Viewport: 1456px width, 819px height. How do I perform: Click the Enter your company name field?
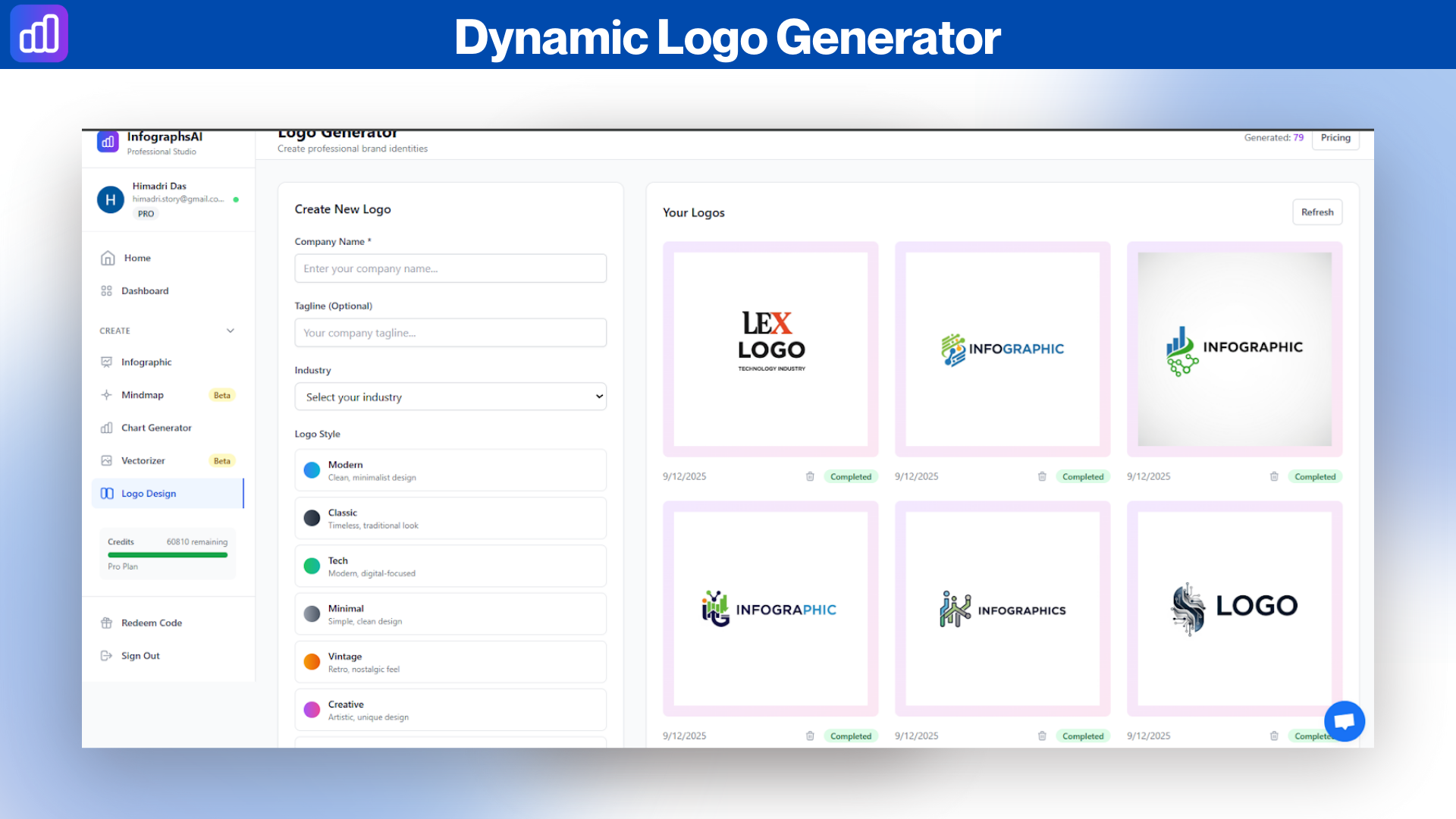pyautogui.click(x=450, y=268)
